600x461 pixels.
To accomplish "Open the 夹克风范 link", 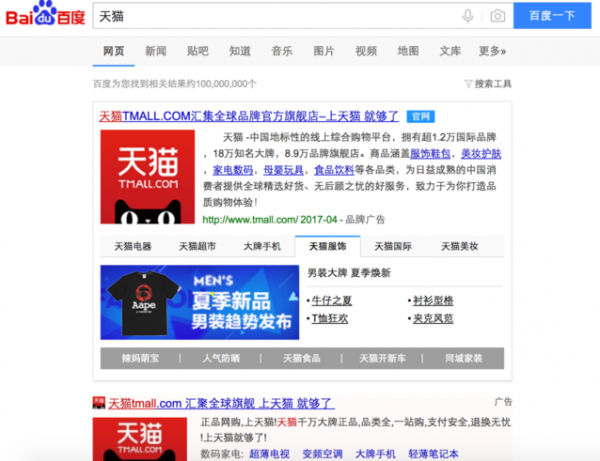I will (433, 319).
